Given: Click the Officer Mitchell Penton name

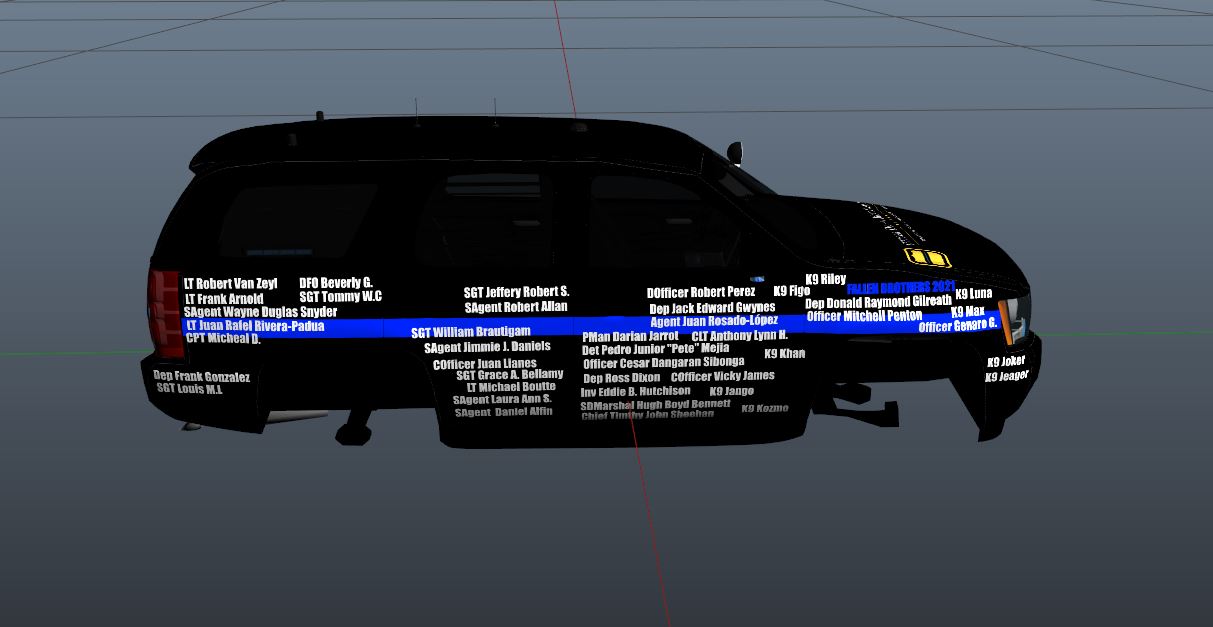Looking at the screenshot, I should [864, 316].
